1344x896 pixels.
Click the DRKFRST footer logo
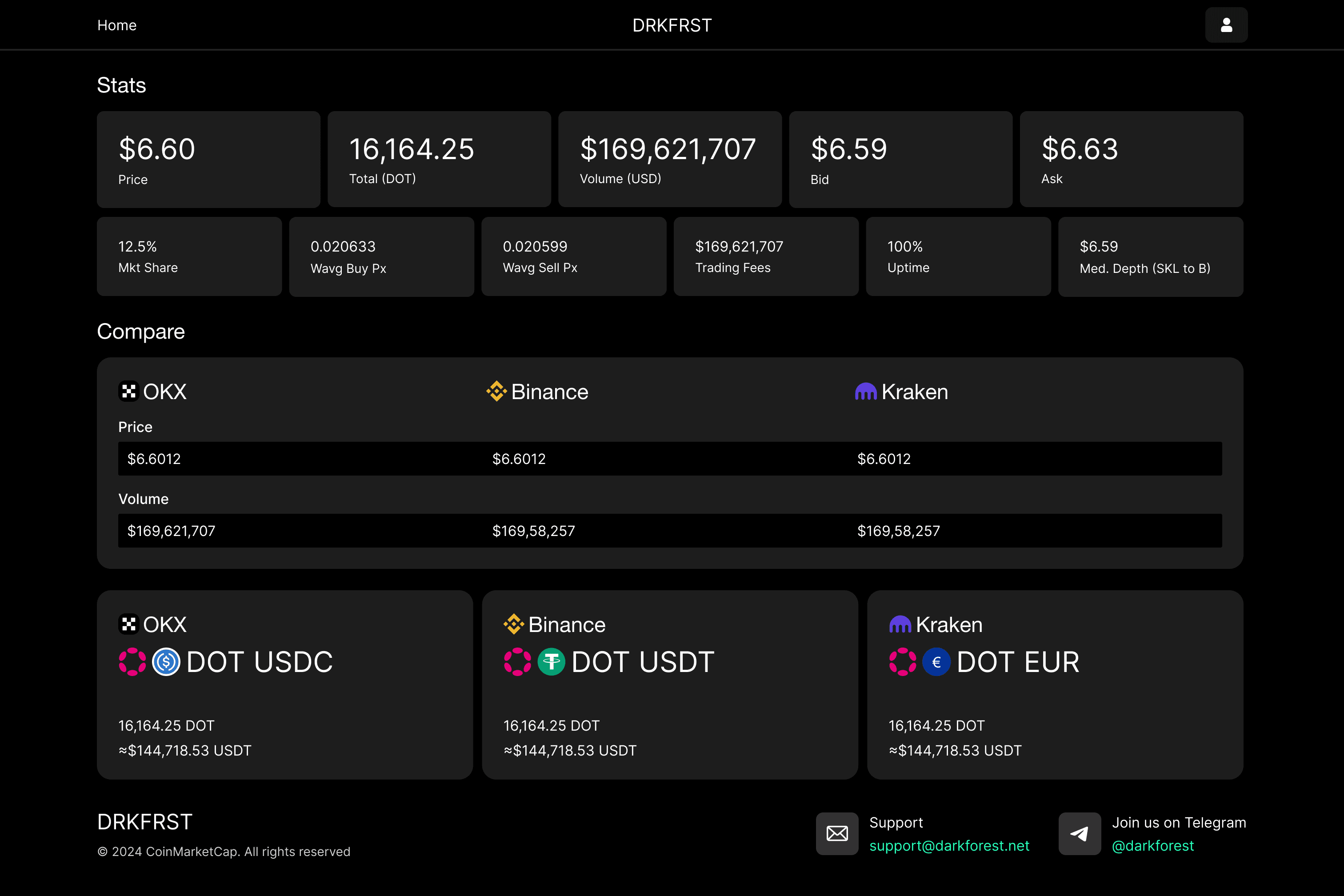click(144, 822)
